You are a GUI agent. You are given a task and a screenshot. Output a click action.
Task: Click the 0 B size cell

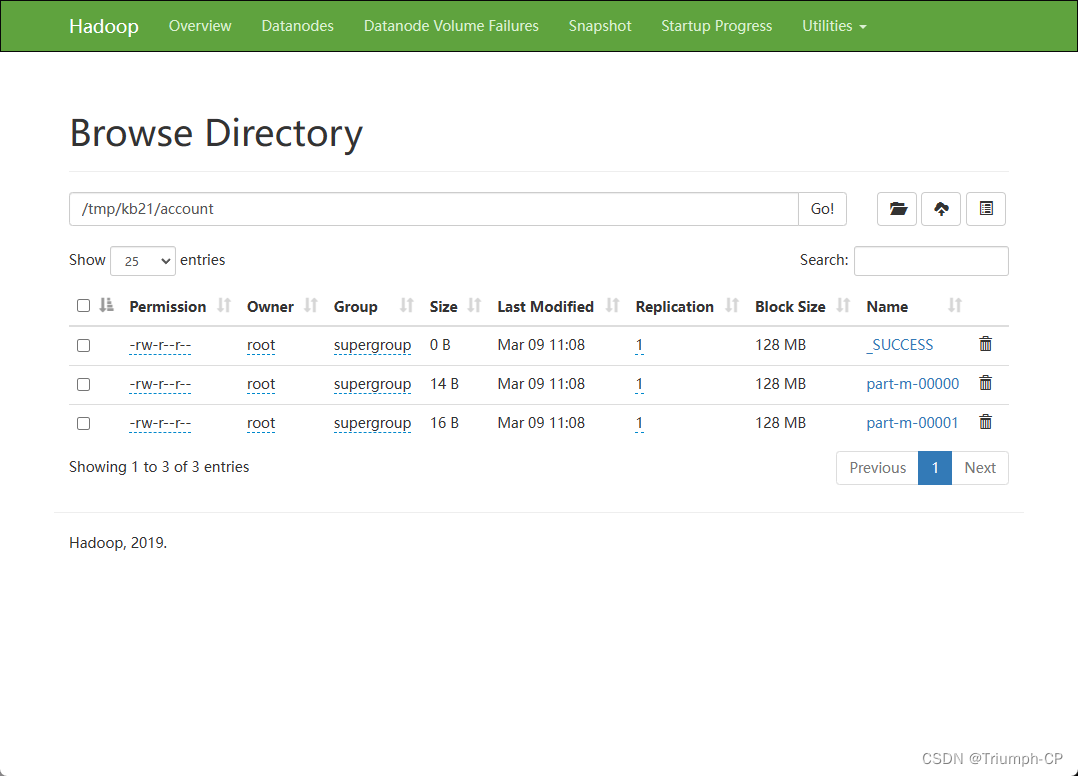point(440,345)
